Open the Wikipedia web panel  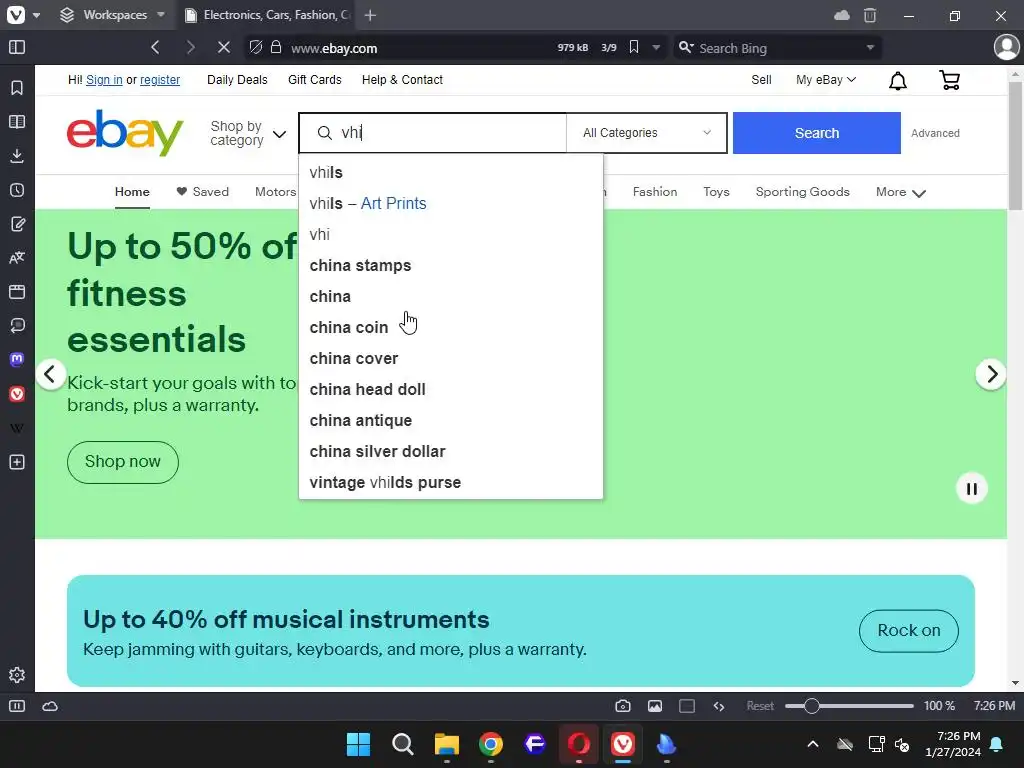coord(17,428)
